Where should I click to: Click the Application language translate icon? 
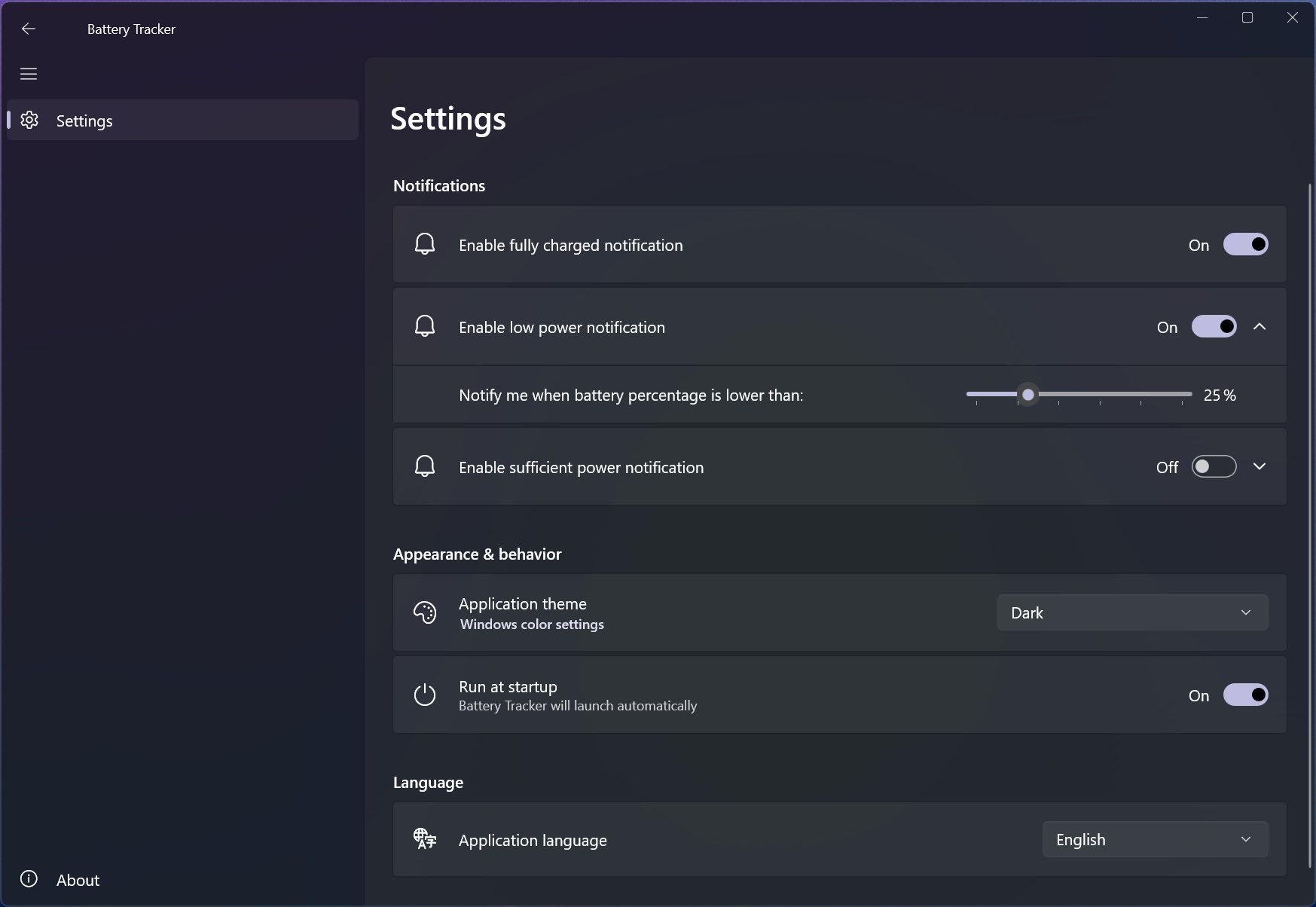pos(425,838)
